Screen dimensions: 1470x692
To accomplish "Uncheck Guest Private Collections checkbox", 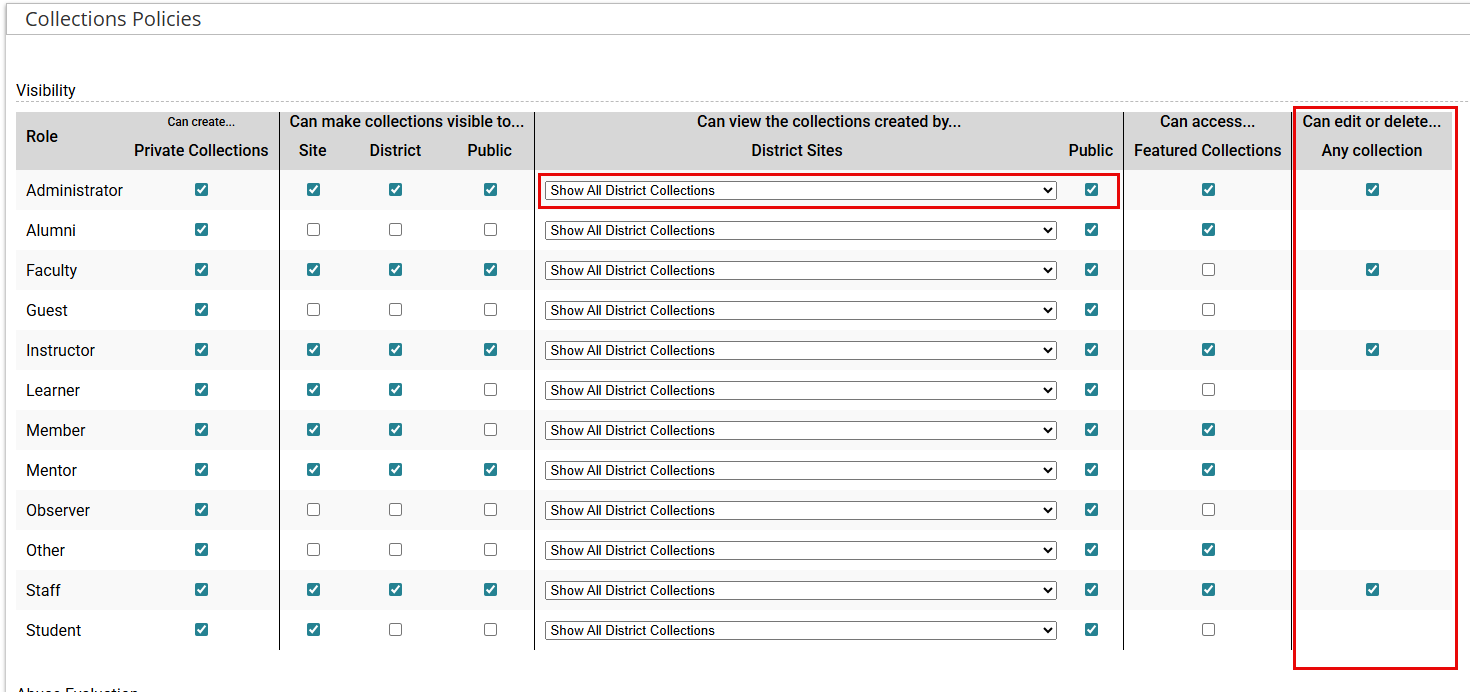I will point(202,310).
